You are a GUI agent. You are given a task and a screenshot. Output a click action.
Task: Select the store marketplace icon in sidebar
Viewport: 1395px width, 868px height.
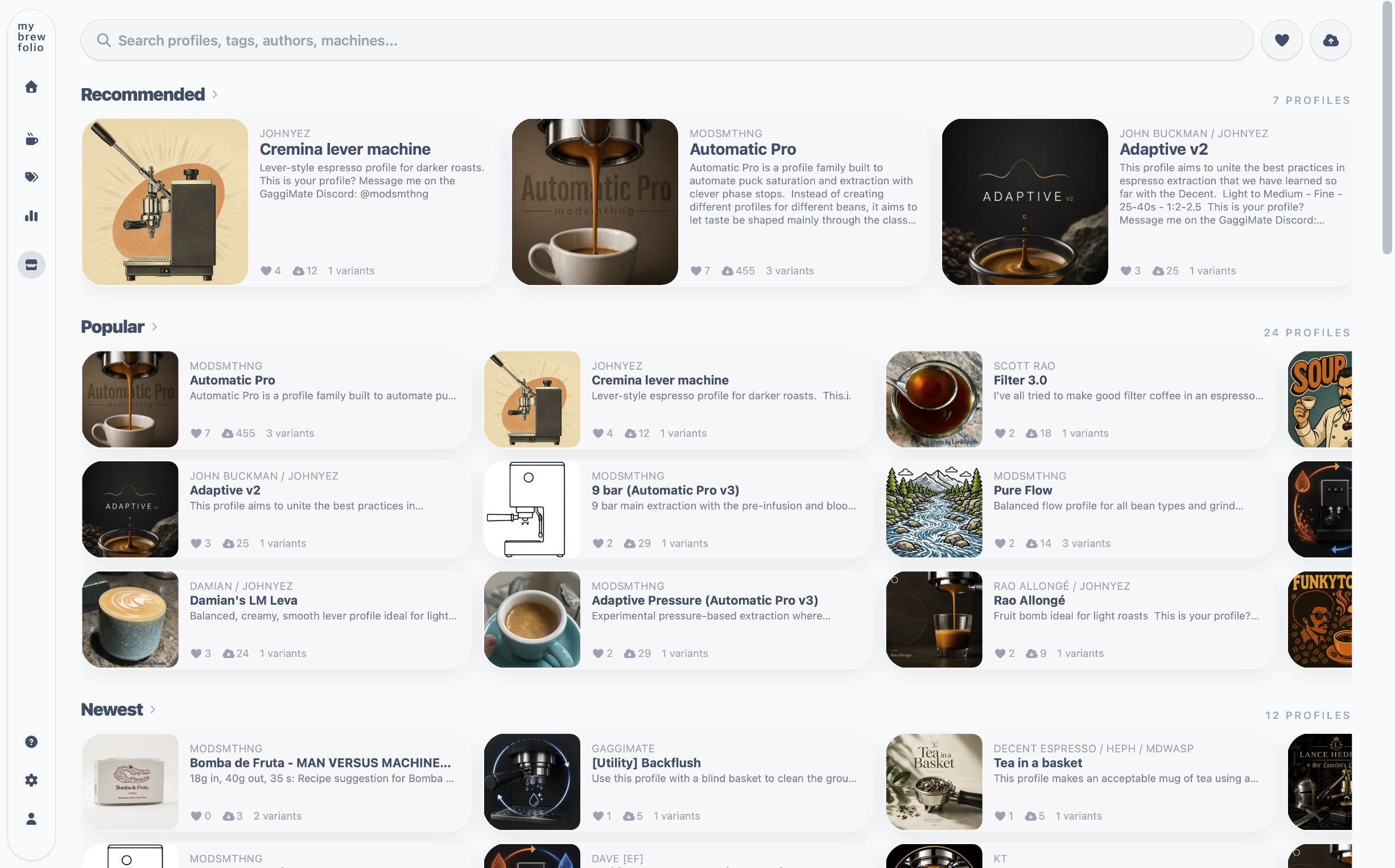[31, 264]
